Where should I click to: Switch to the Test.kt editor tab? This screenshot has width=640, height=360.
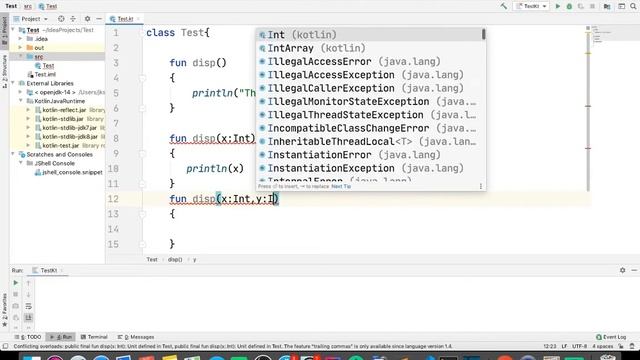click(124, 19)
